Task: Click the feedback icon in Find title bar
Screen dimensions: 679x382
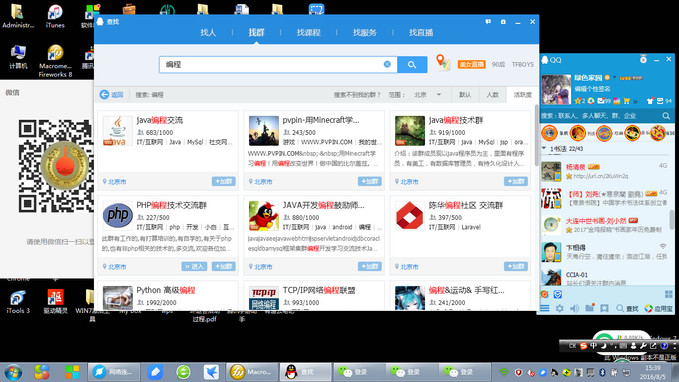Action: pyautogui.click(x=488, y=22)
